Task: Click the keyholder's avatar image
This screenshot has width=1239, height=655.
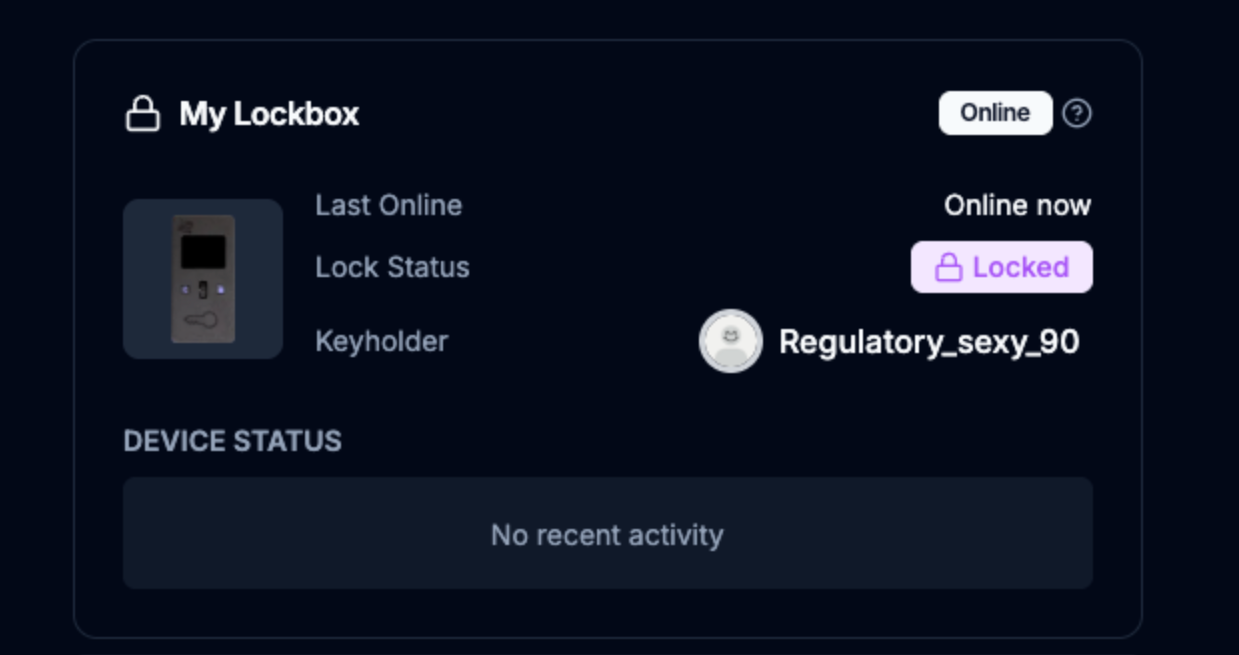Action: [x=730, y=341]
